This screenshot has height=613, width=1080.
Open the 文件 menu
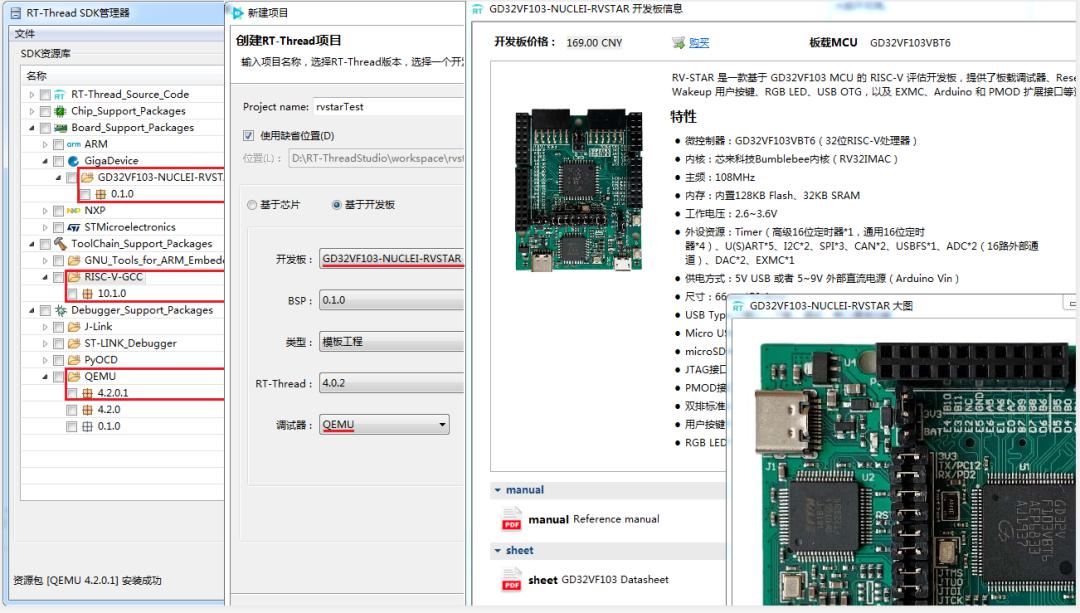25,34
